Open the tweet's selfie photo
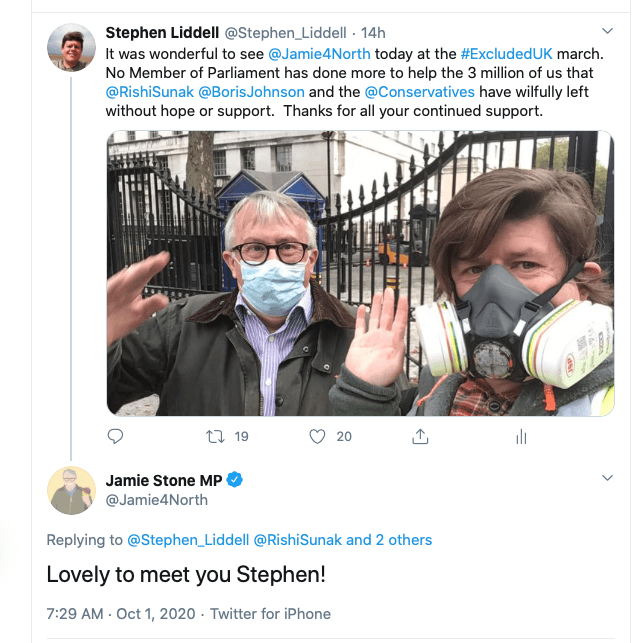Viewport: 641px width, 643px height. pos(360,272)
